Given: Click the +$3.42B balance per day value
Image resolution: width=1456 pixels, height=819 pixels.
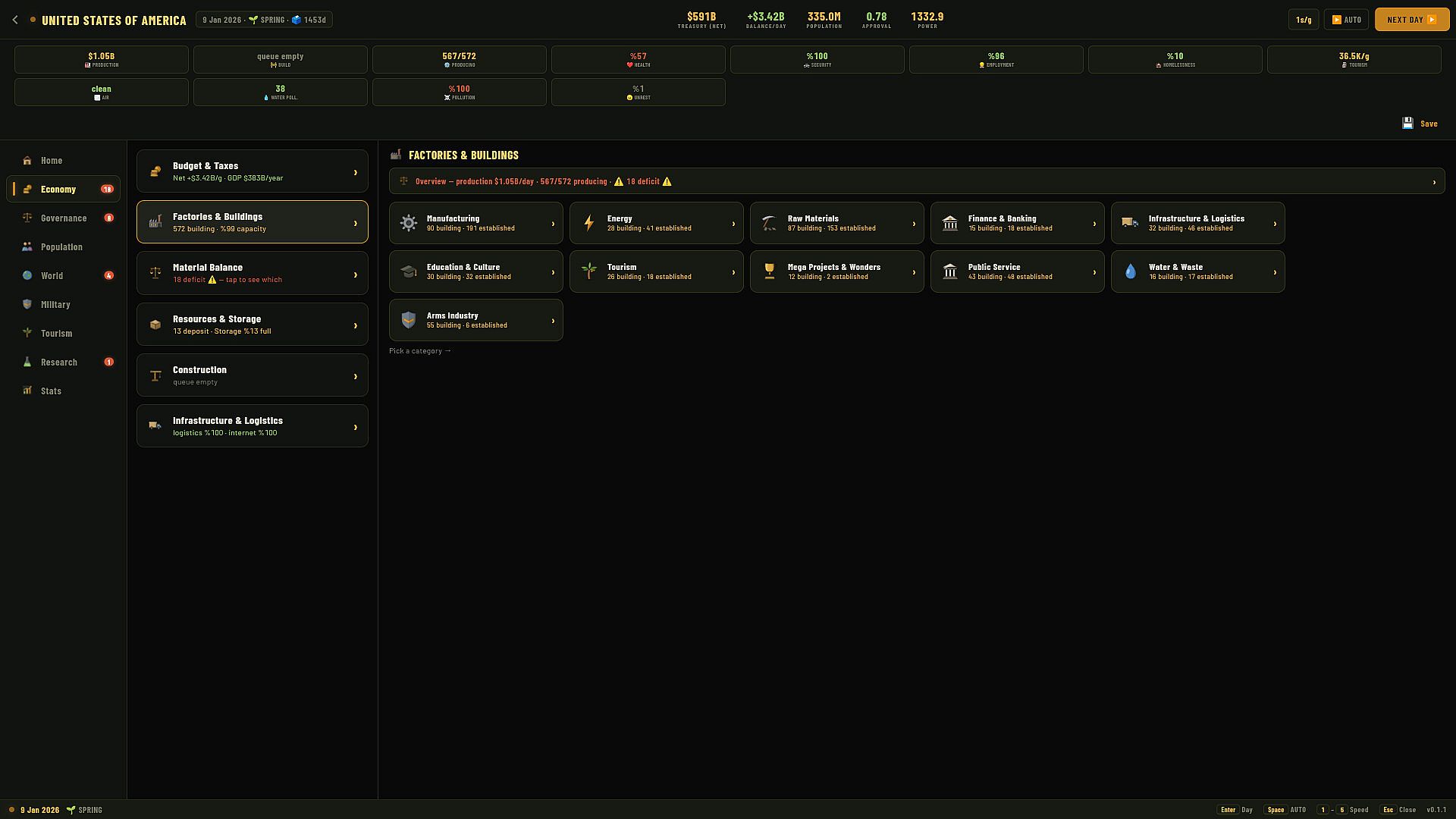Looking at the screenshot, I should click(x=766, y=16).
